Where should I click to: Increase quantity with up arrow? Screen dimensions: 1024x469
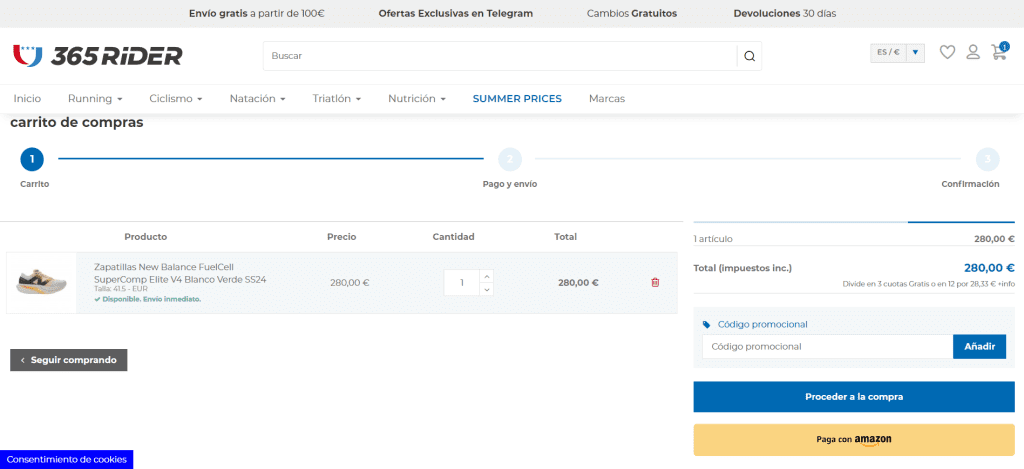pos(487,276)
